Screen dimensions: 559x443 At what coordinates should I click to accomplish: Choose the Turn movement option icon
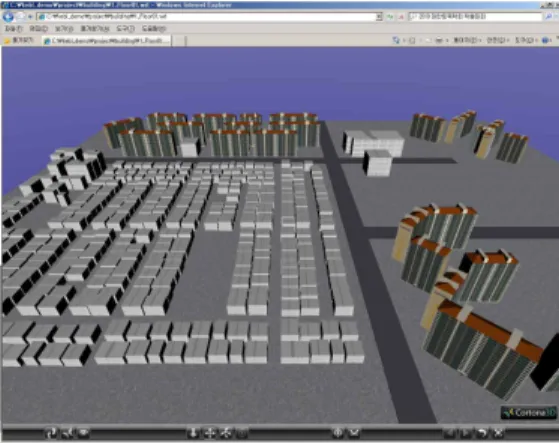coord(226,433)
